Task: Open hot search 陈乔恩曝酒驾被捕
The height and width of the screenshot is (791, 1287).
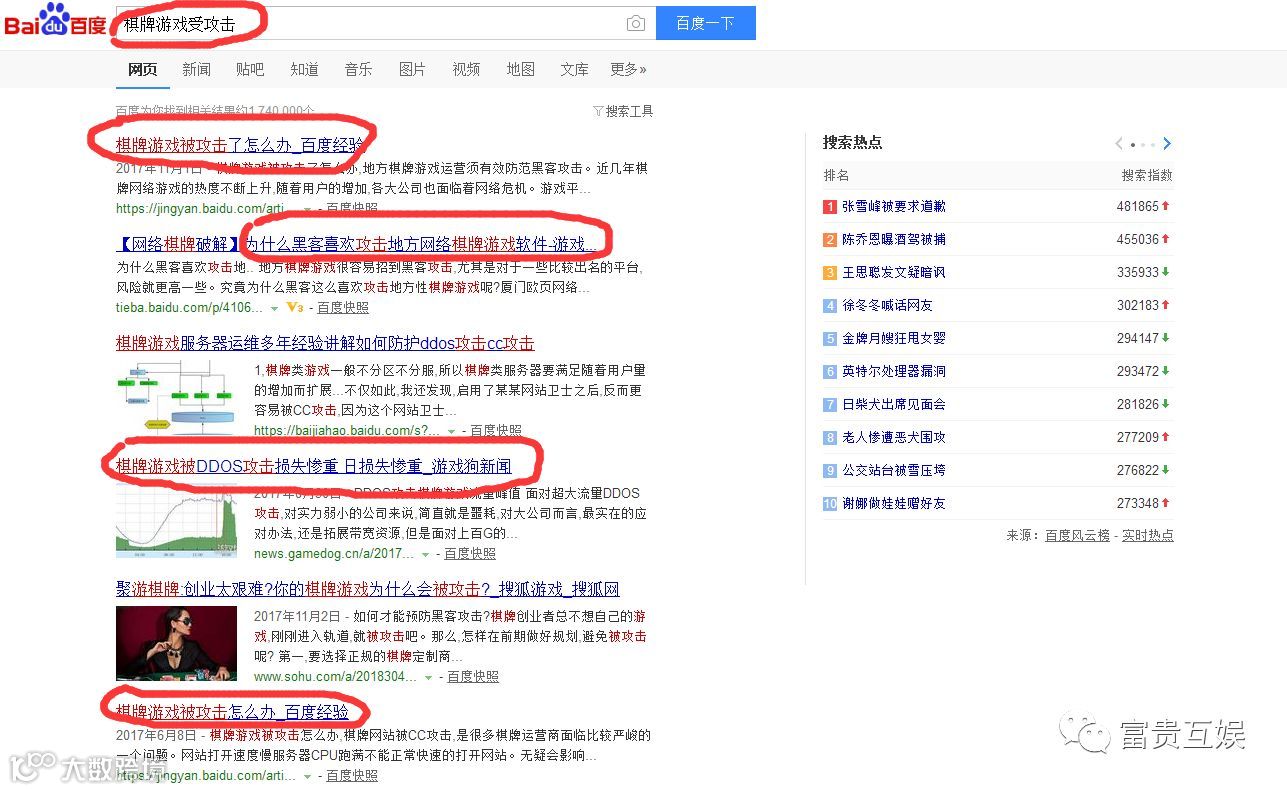Action: tap(893, 239)
